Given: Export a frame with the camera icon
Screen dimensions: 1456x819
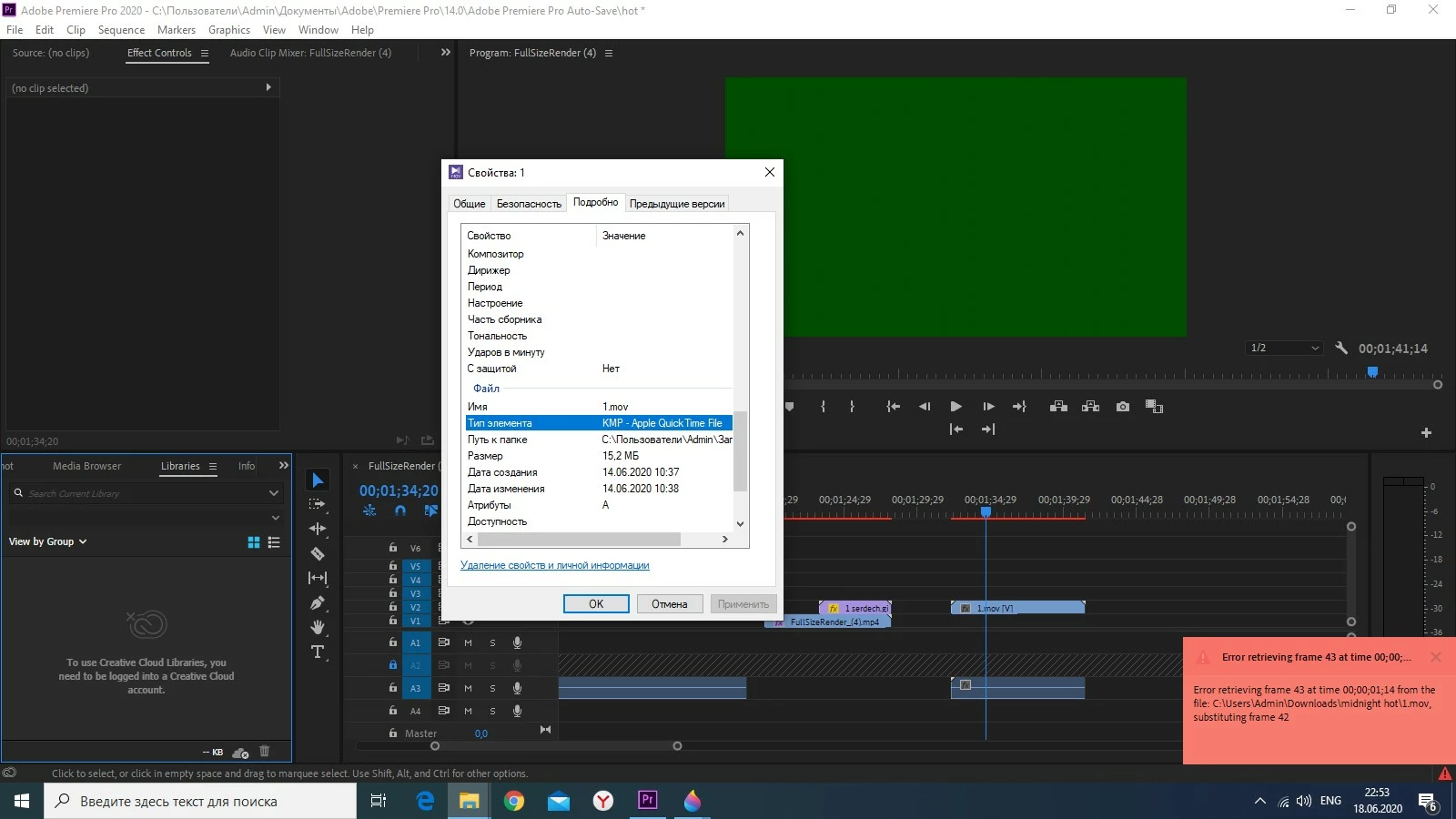Looking at the screenshot, I should pos(1123,407).
